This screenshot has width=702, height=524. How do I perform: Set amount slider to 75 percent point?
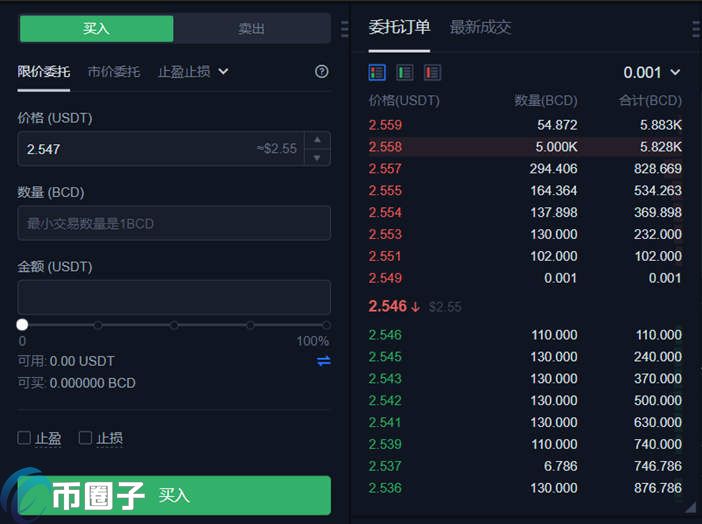[250, 325]
